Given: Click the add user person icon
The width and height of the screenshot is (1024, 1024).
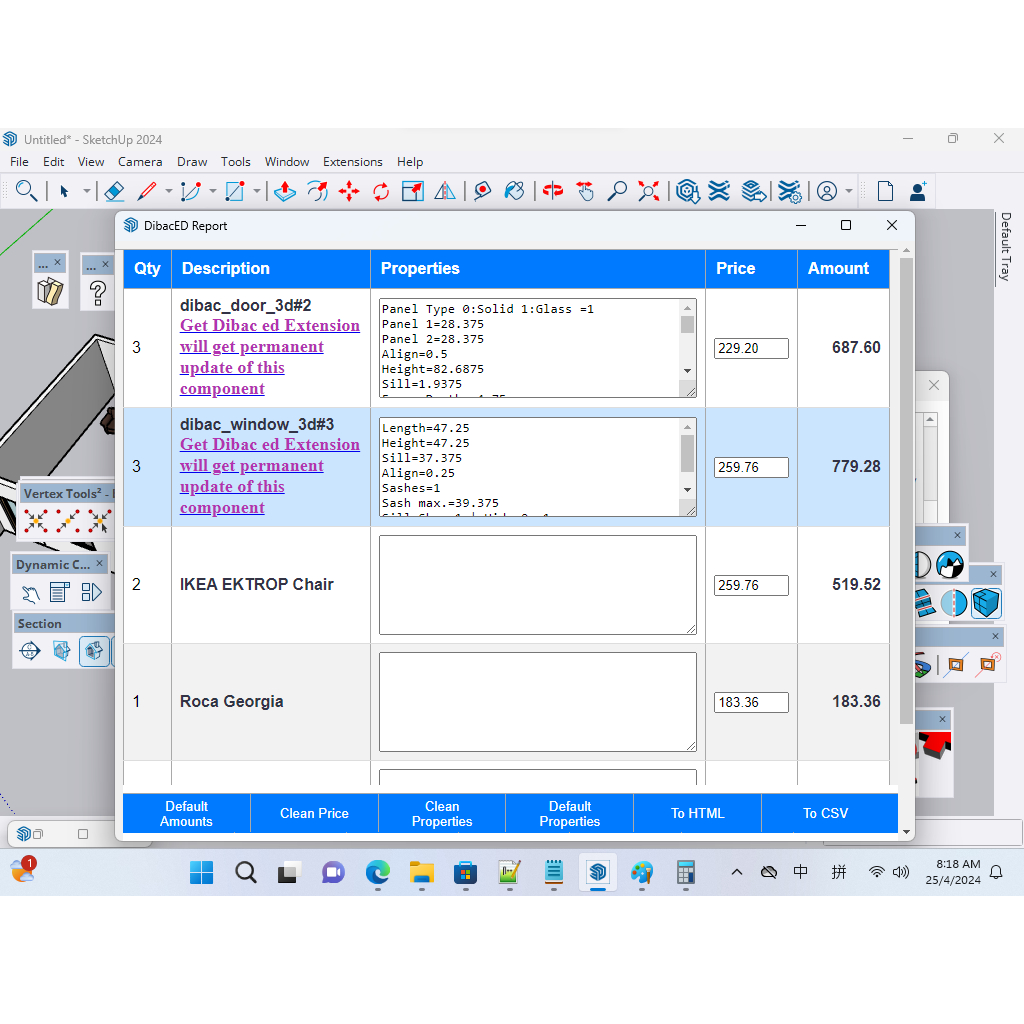Looking at the screenshot, I should 918,191.
